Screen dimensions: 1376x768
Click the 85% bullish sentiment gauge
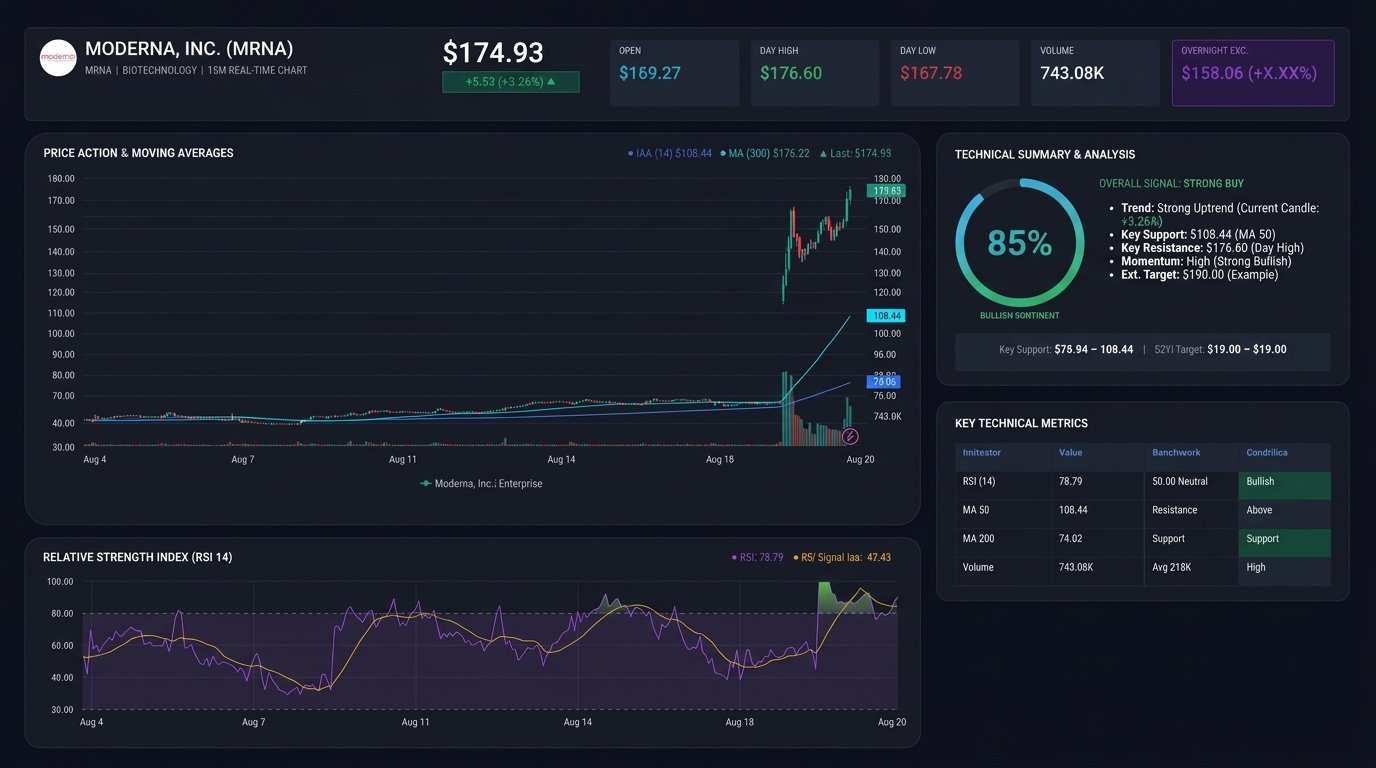tap(1019, 243)
